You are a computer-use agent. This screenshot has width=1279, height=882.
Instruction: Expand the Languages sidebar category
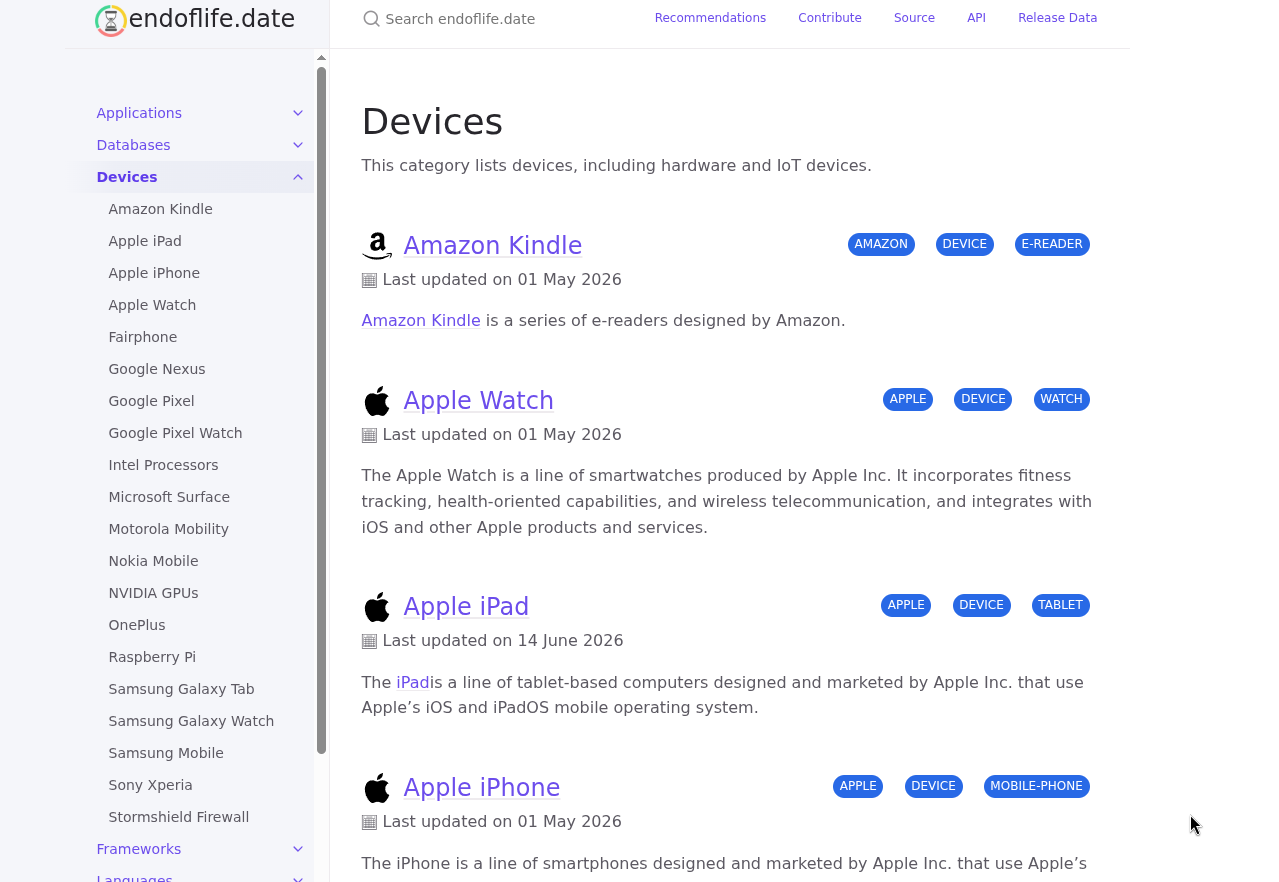click(298, 878)
